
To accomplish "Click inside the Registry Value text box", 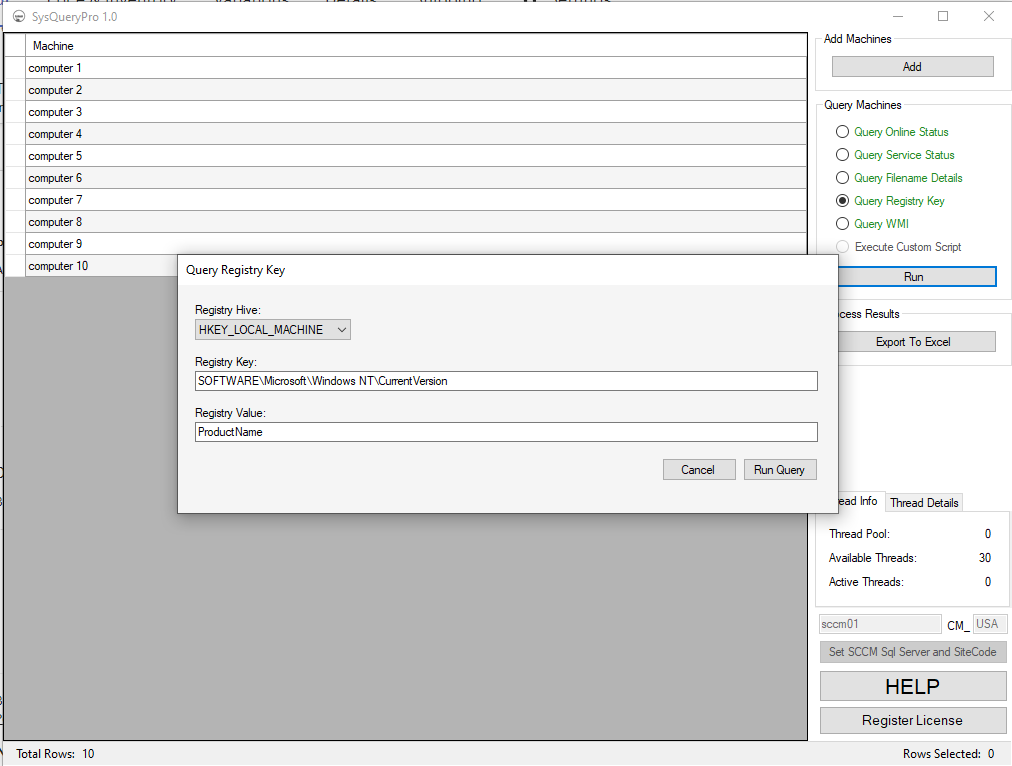I will [505, 431].
